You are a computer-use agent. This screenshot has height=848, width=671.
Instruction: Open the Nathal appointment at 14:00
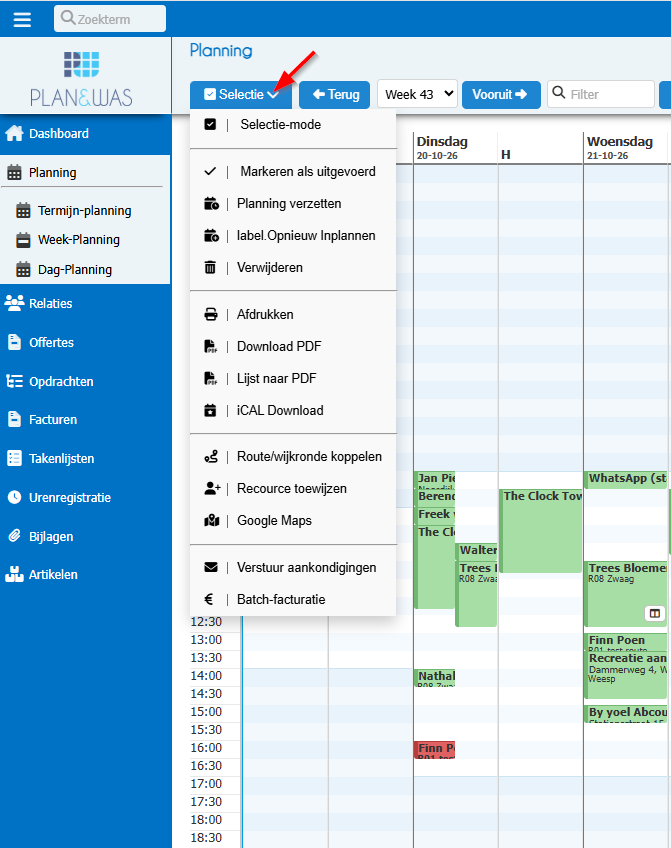point(435,678)
